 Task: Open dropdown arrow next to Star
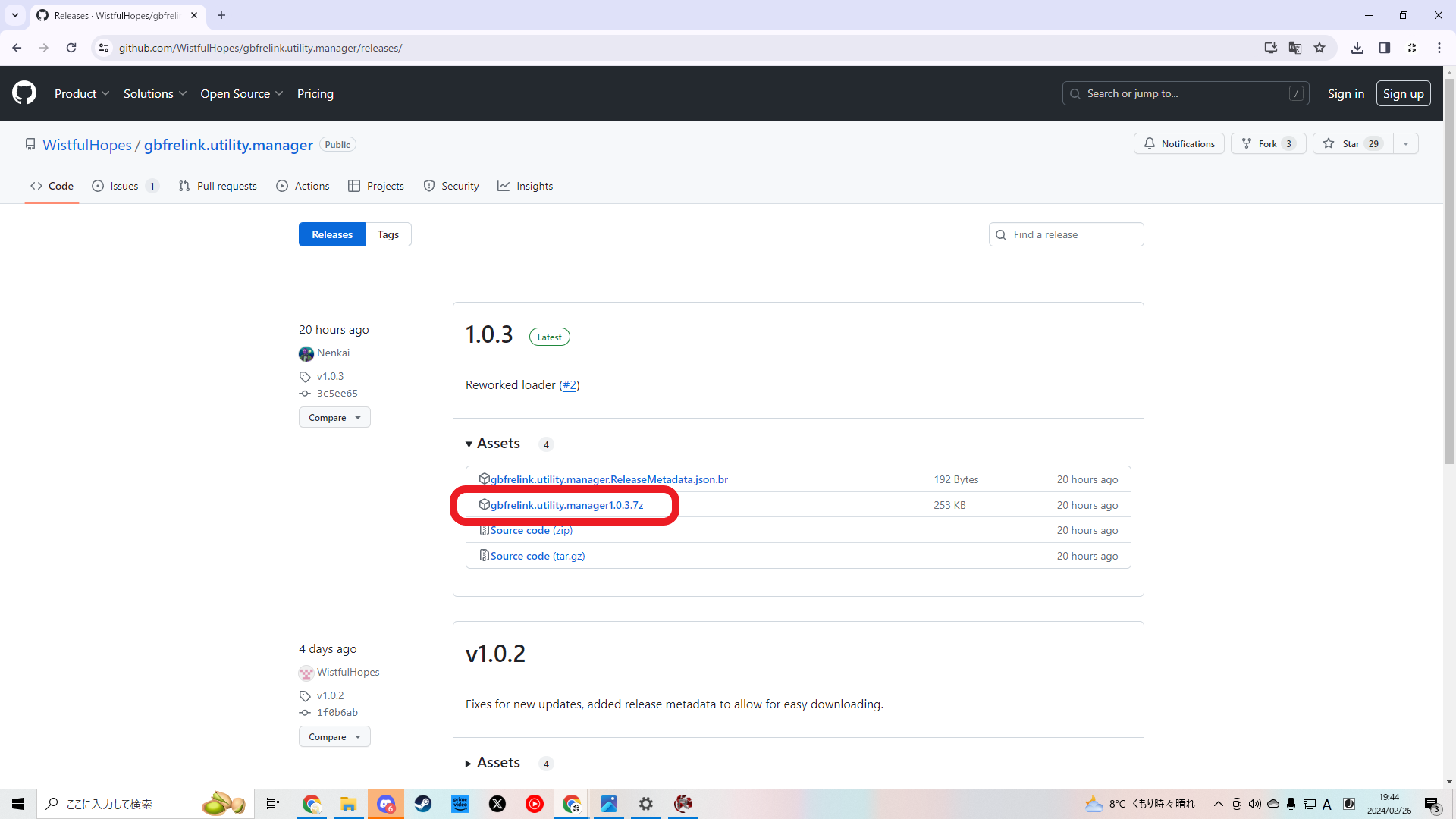pos(1406,144)
